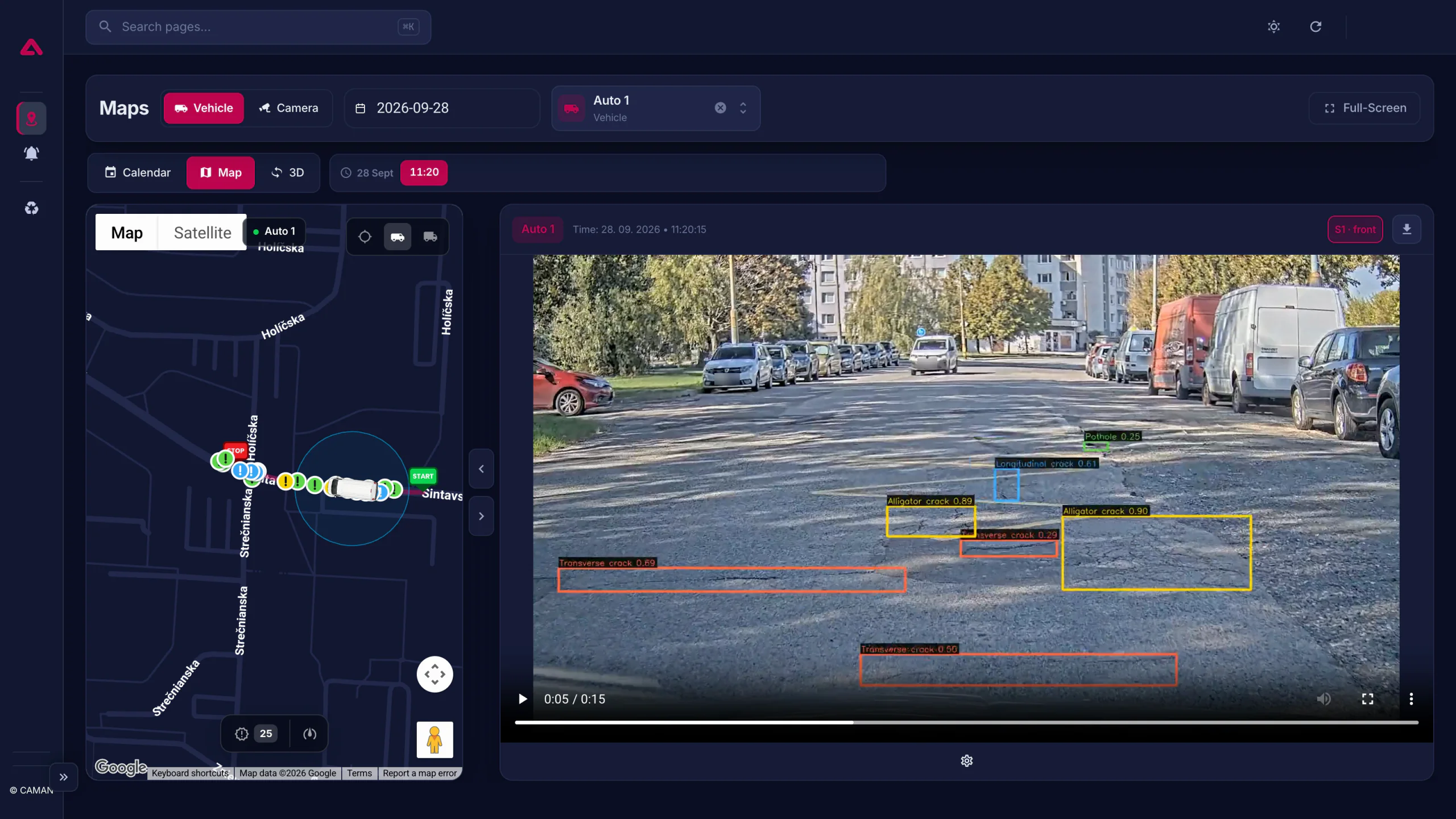This screenshot has height=819, width=1456.
Task: Choose the Map view on the map
Action: (127, 233)
